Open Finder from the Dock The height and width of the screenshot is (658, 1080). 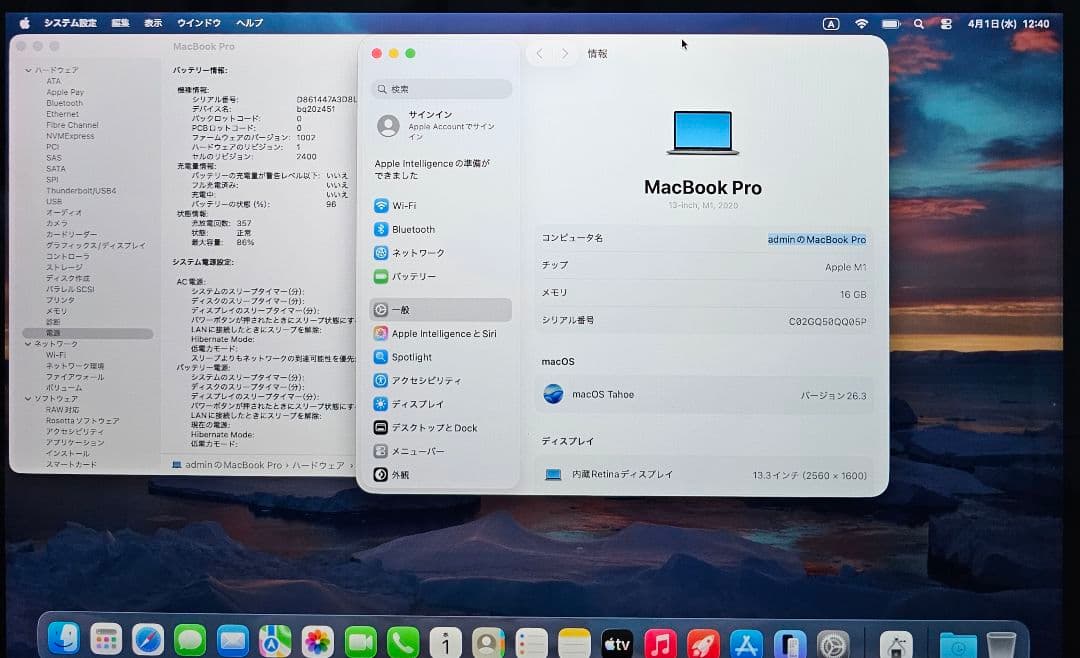point(63,641)
